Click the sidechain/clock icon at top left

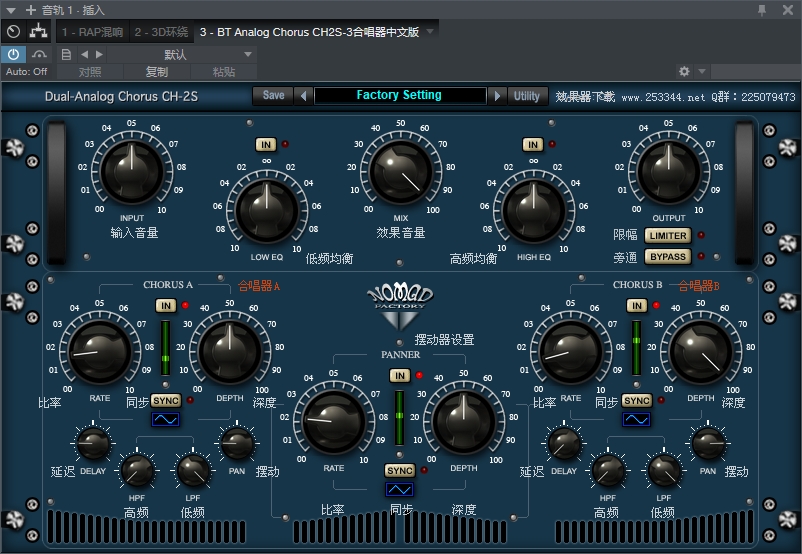click(13, 32)
